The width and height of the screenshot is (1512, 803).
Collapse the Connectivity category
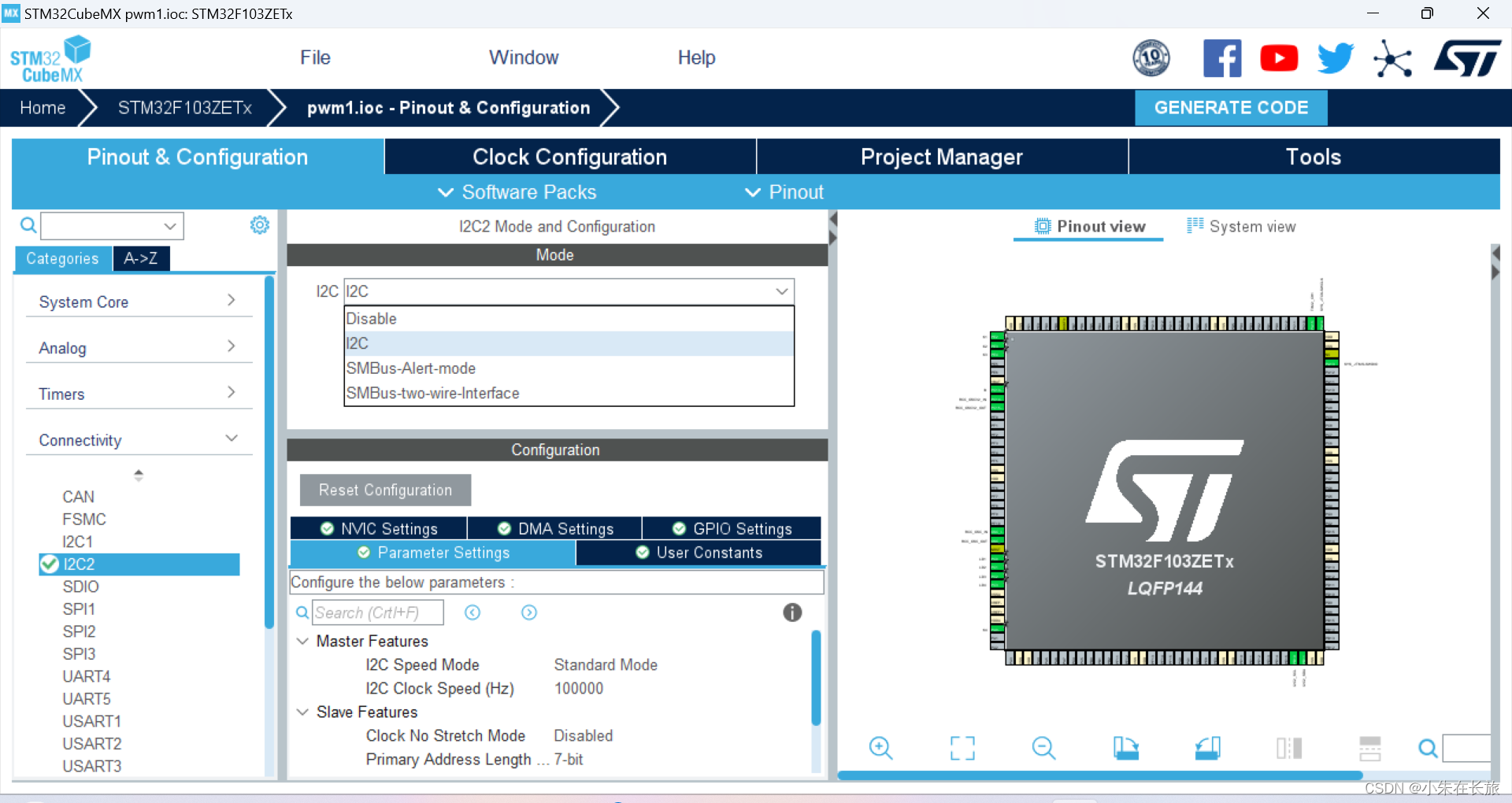[232, 438]
